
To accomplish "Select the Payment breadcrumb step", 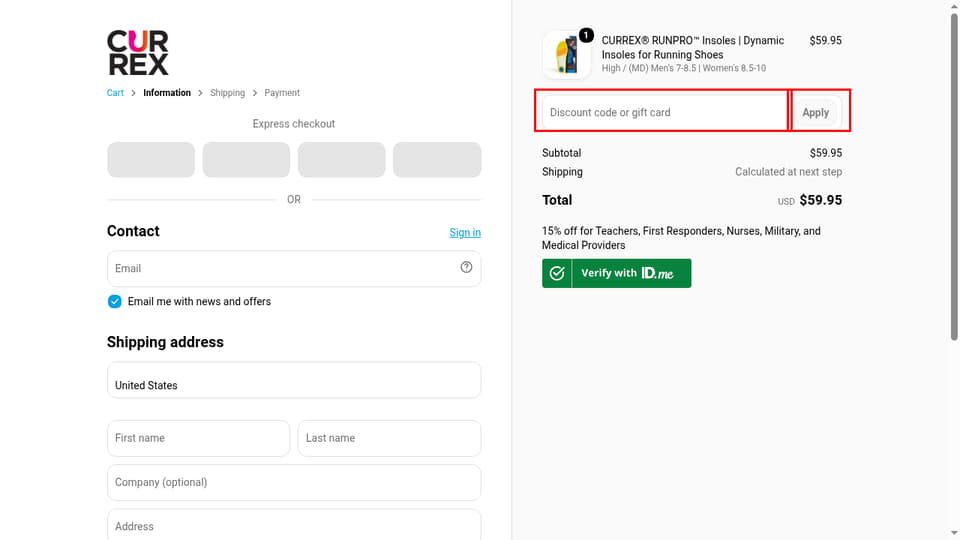I will click(282, 93).
